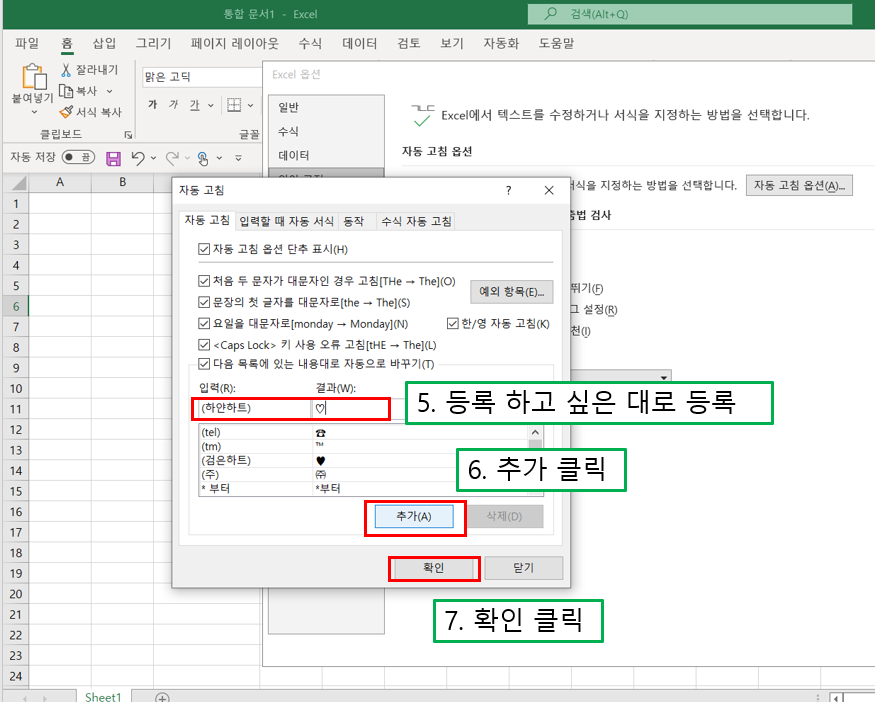Screen dimensions: 875x702
Task: Switch to the 수식 ribbon tab
Action: 310,43
